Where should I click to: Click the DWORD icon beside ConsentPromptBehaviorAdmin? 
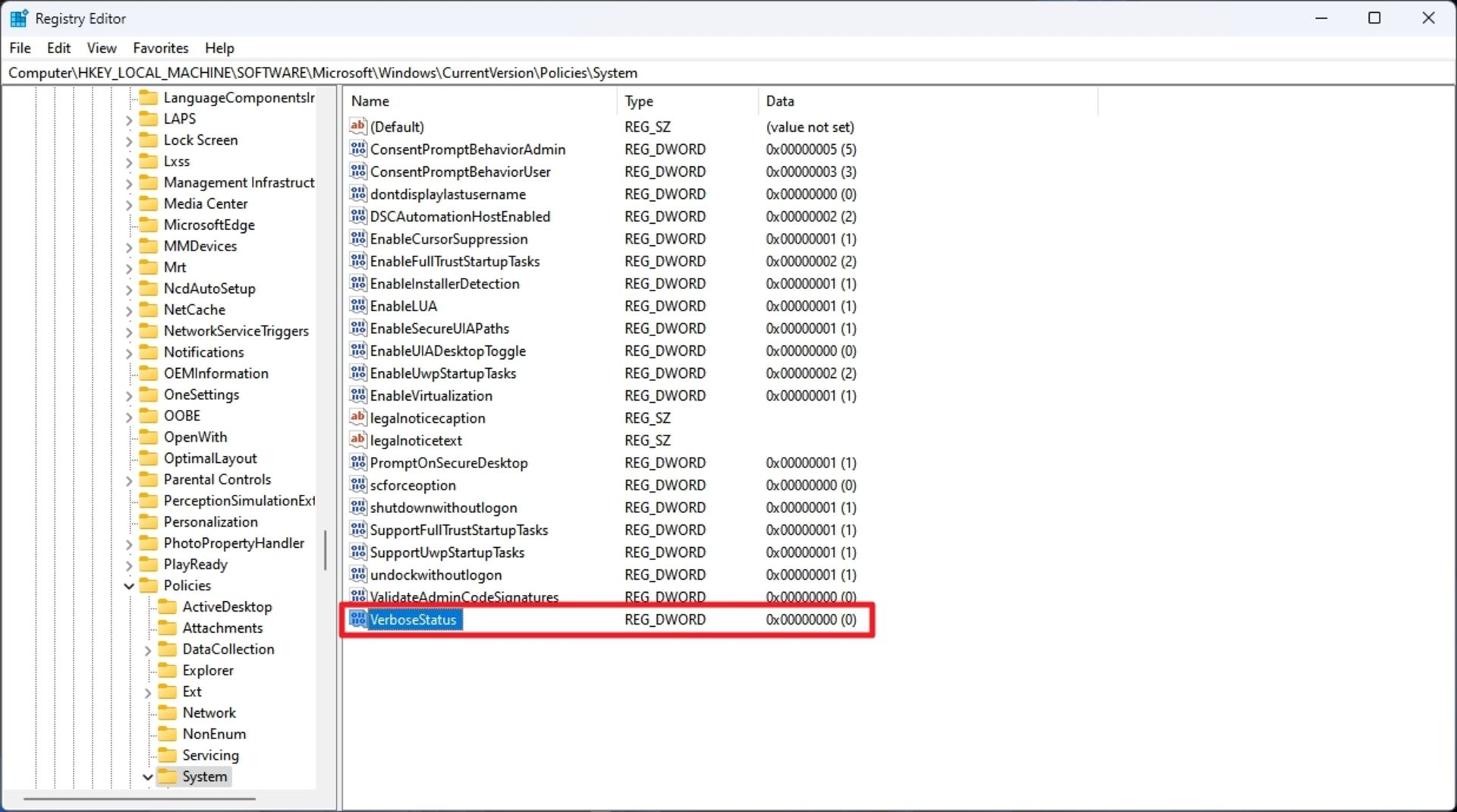[x=358, y=149]
